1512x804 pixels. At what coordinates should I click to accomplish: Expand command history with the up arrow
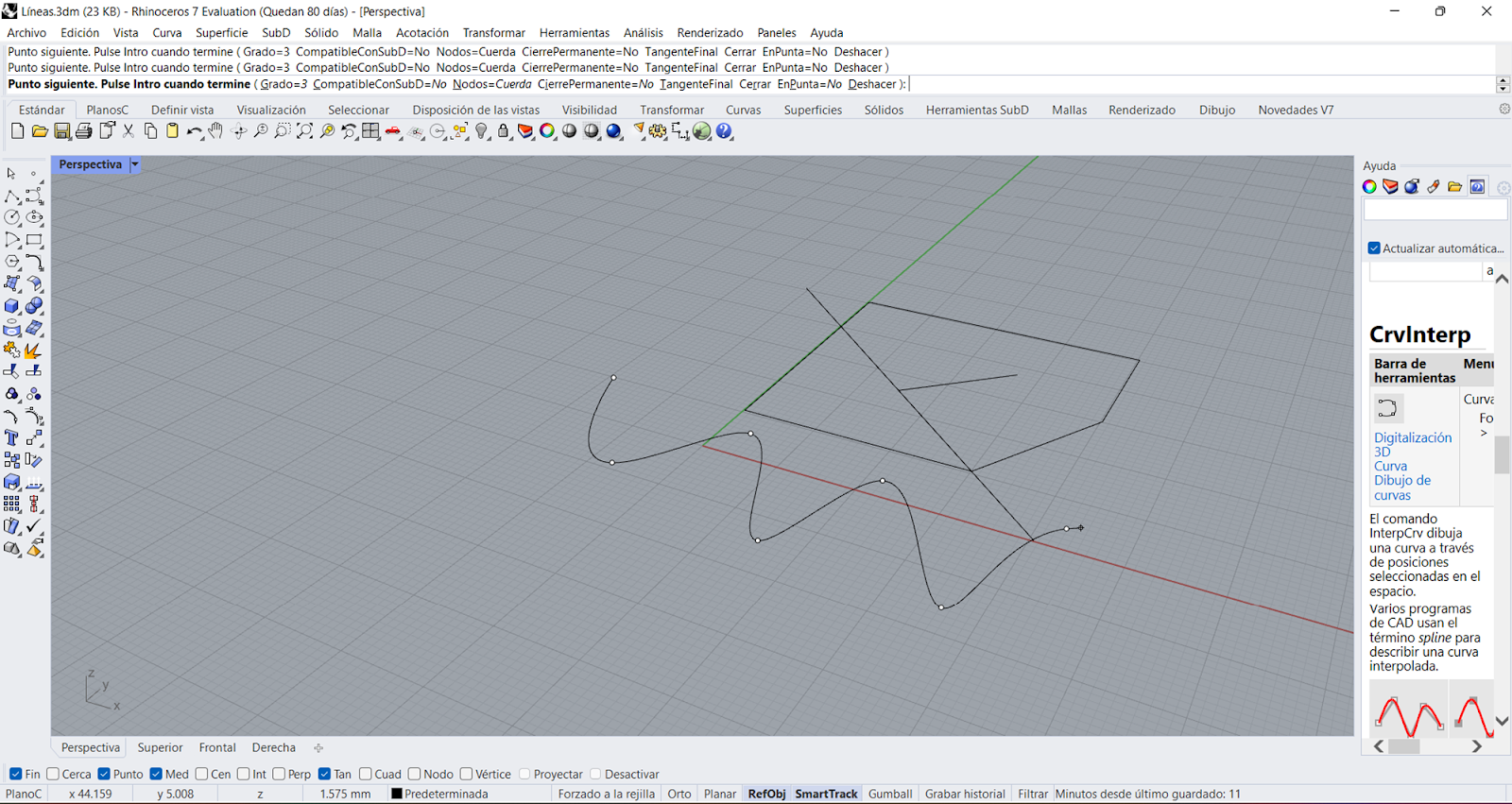[x=1503, y=79]
